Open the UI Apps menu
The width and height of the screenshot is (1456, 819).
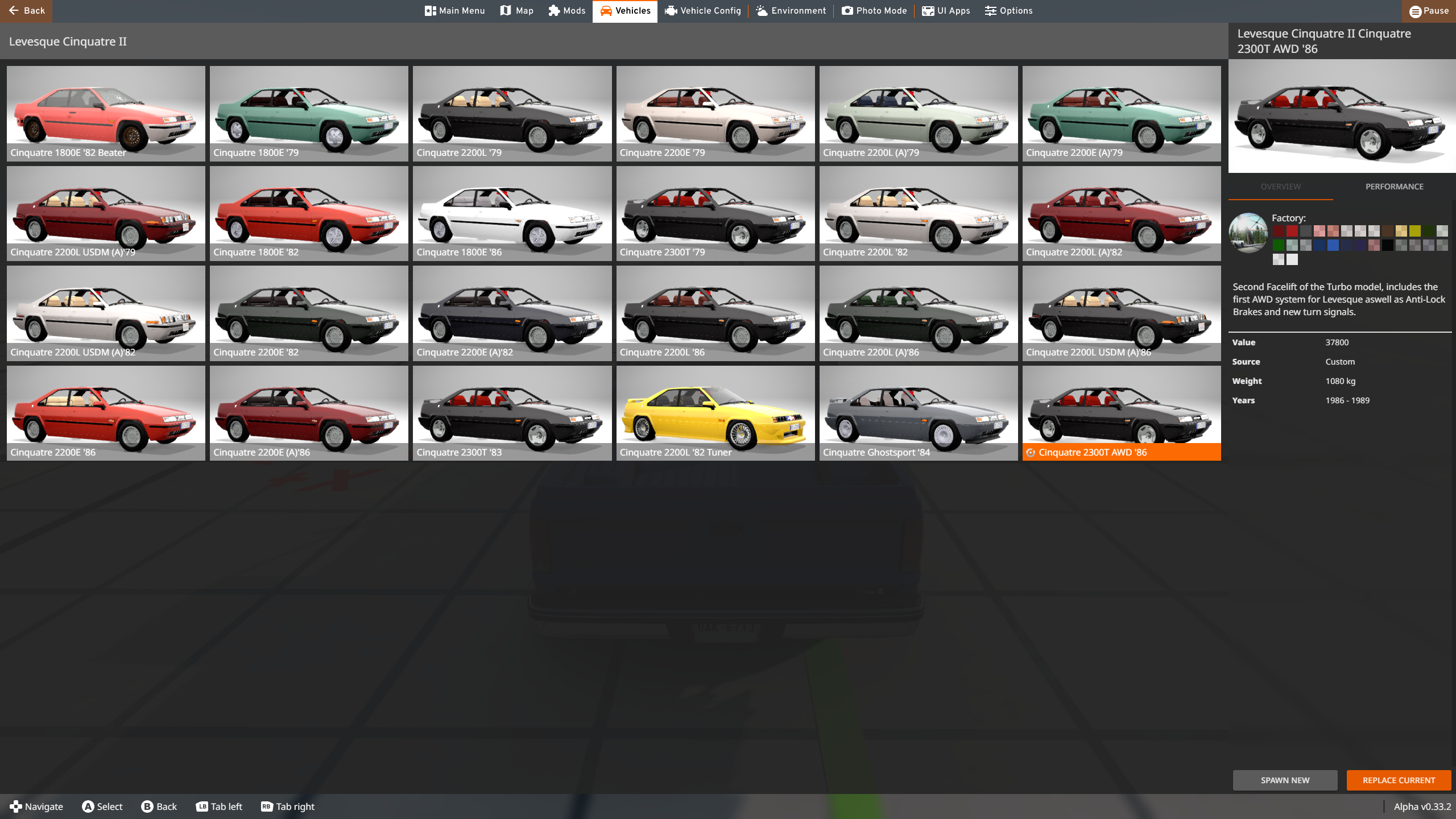946,11
